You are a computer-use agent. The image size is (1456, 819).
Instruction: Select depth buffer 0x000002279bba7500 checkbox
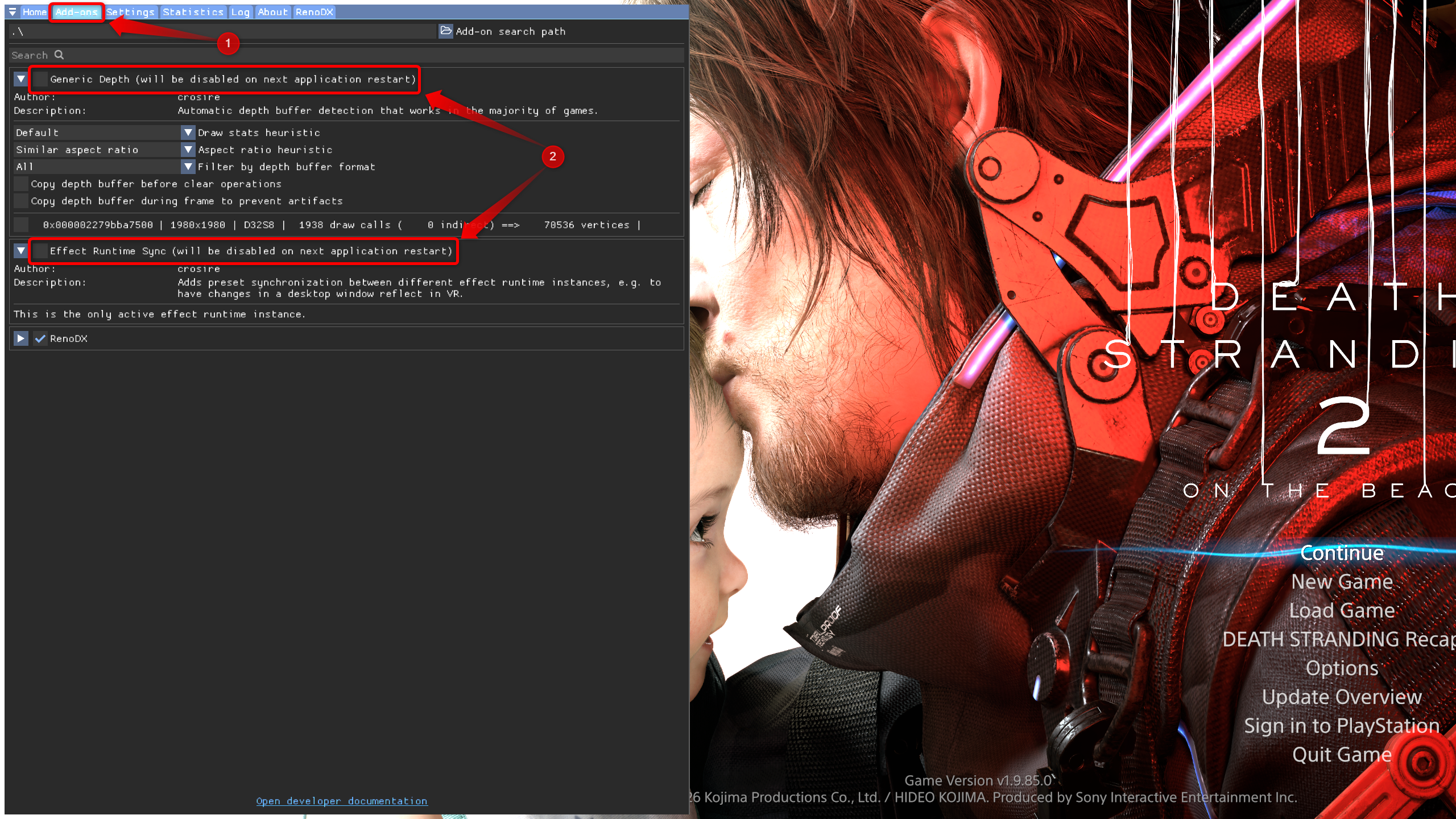[21, 225]
